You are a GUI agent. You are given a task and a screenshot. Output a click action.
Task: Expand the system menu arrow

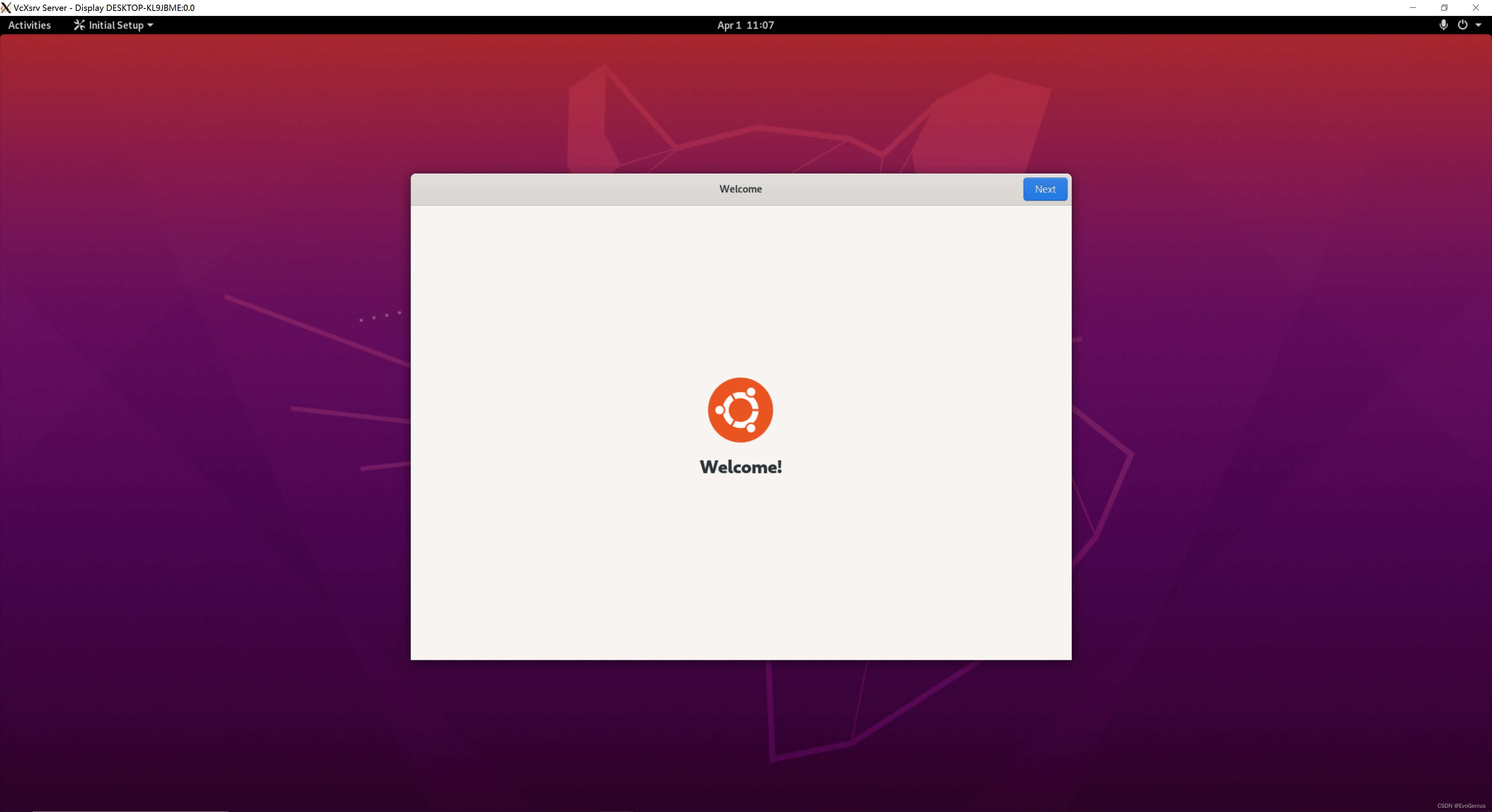click(x=1478, y=25)
